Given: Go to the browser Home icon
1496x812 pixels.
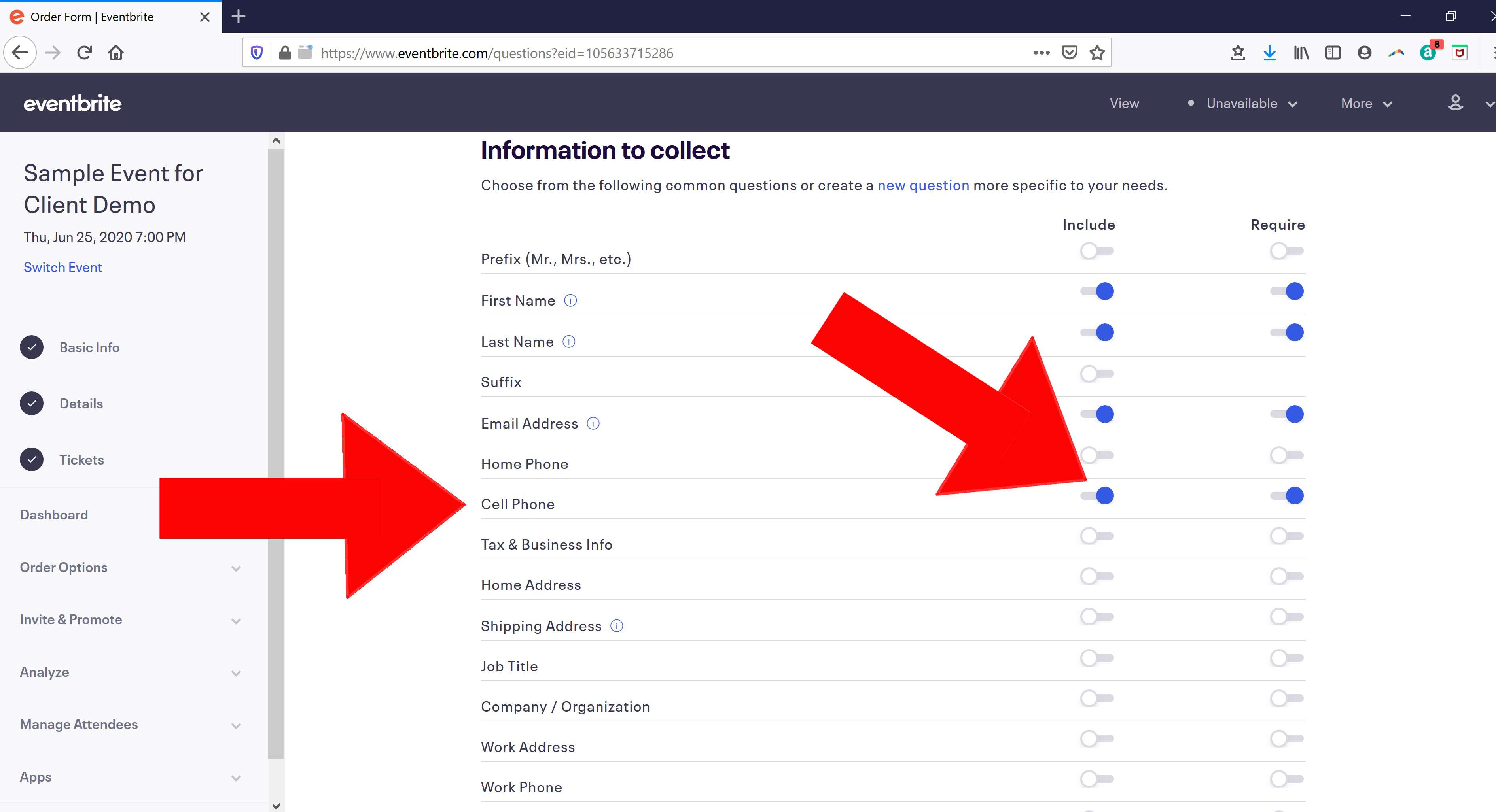Looking at the screenshot, I should click(x=116, y=53).
